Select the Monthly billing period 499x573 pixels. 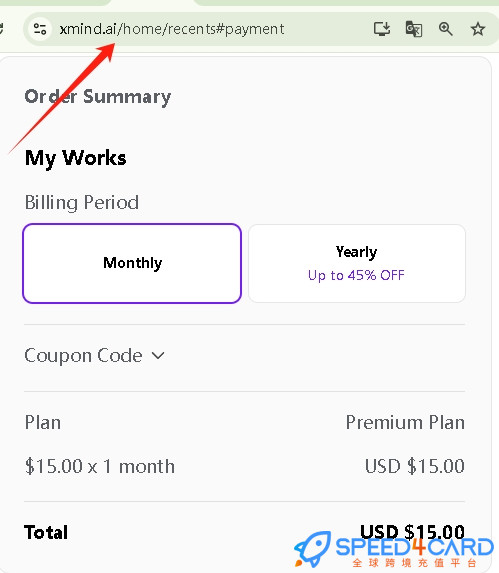pos(132,263)
